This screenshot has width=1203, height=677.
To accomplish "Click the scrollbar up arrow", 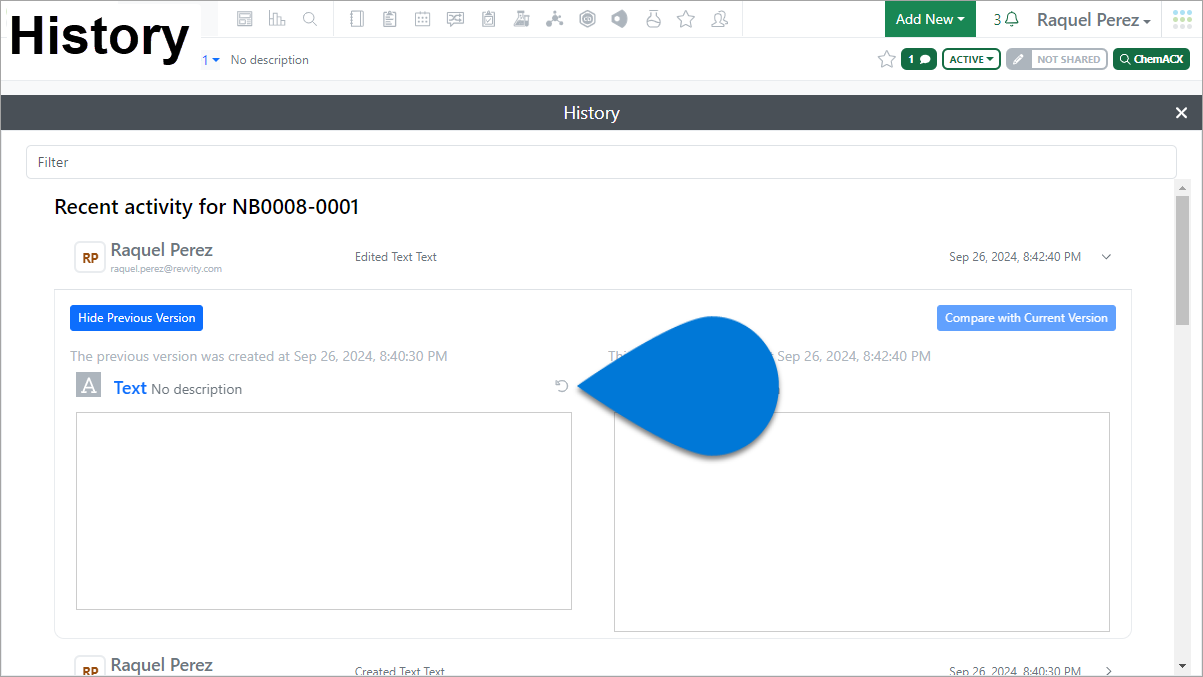I will (x=1183, y=188).
